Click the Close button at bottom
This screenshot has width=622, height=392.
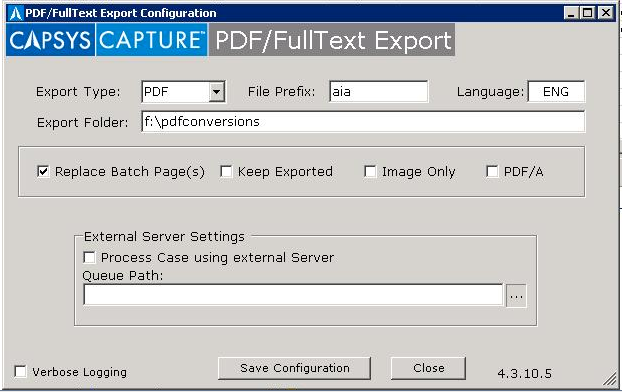[428, 368]
